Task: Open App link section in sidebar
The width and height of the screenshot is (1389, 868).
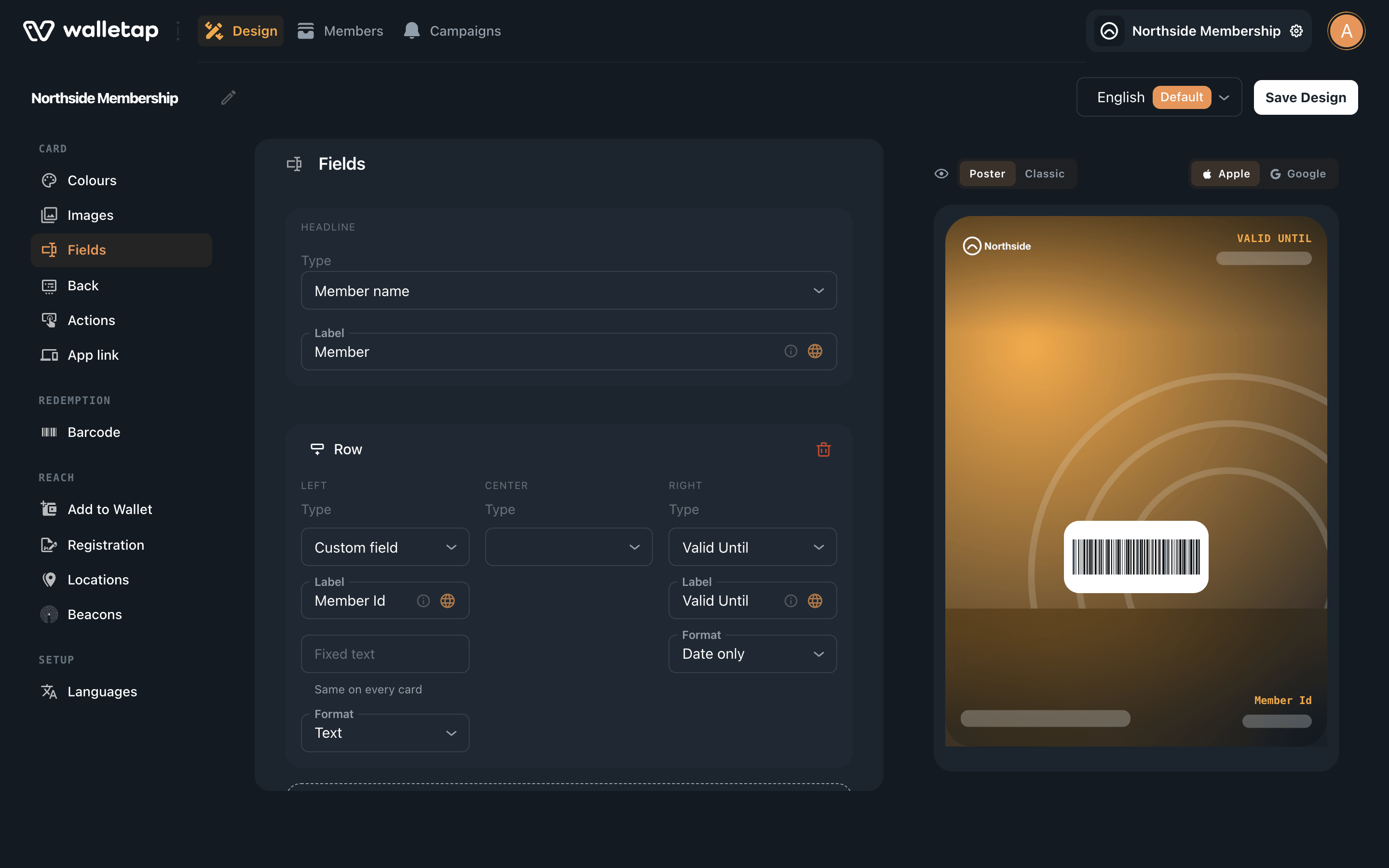Action: (x=121, y=355)
